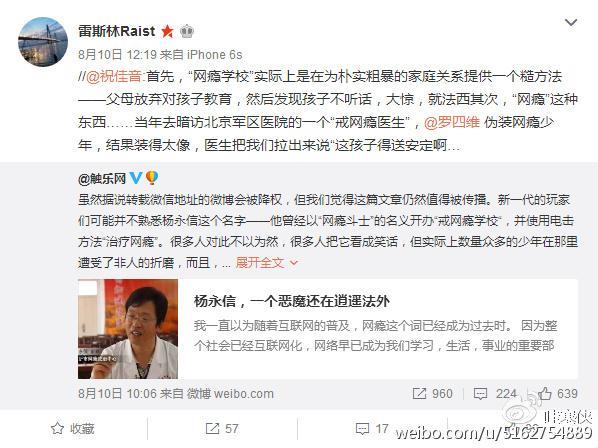Click the balloon badge next to 触乐网
This screenshot has width=598, height=448.
tap(152, 178)
